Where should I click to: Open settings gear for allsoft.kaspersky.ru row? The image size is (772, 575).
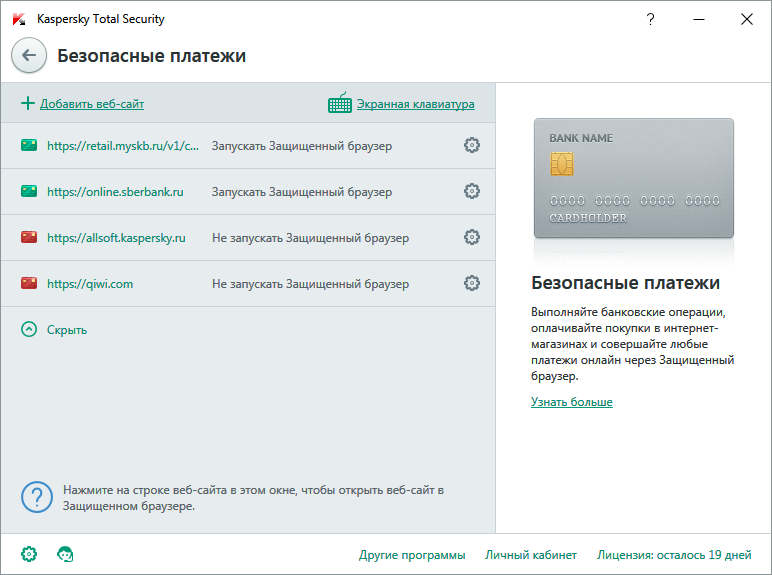472,237
